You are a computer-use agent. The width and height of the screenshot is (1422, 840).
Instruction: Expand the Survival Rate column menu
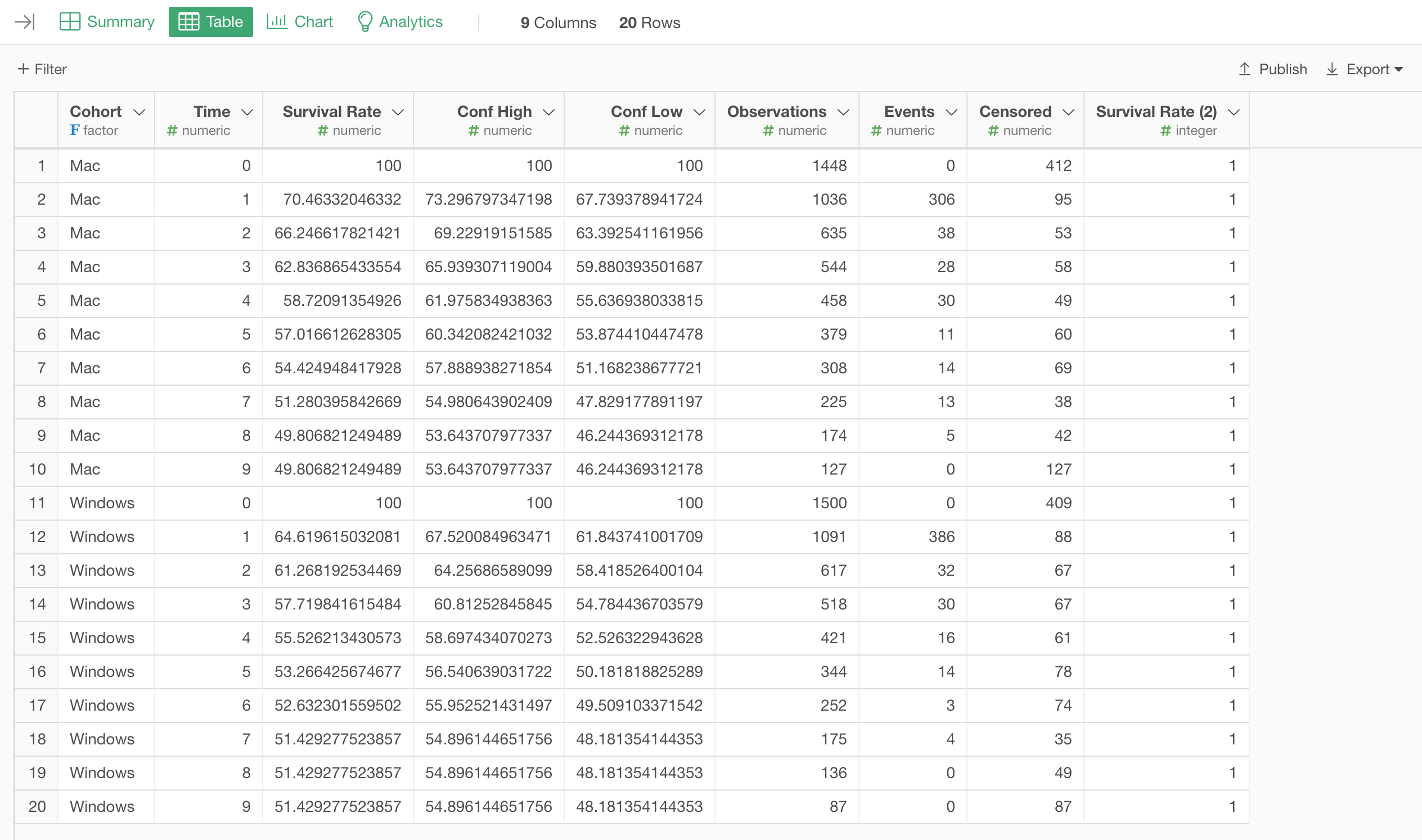[x=398, y=112]
